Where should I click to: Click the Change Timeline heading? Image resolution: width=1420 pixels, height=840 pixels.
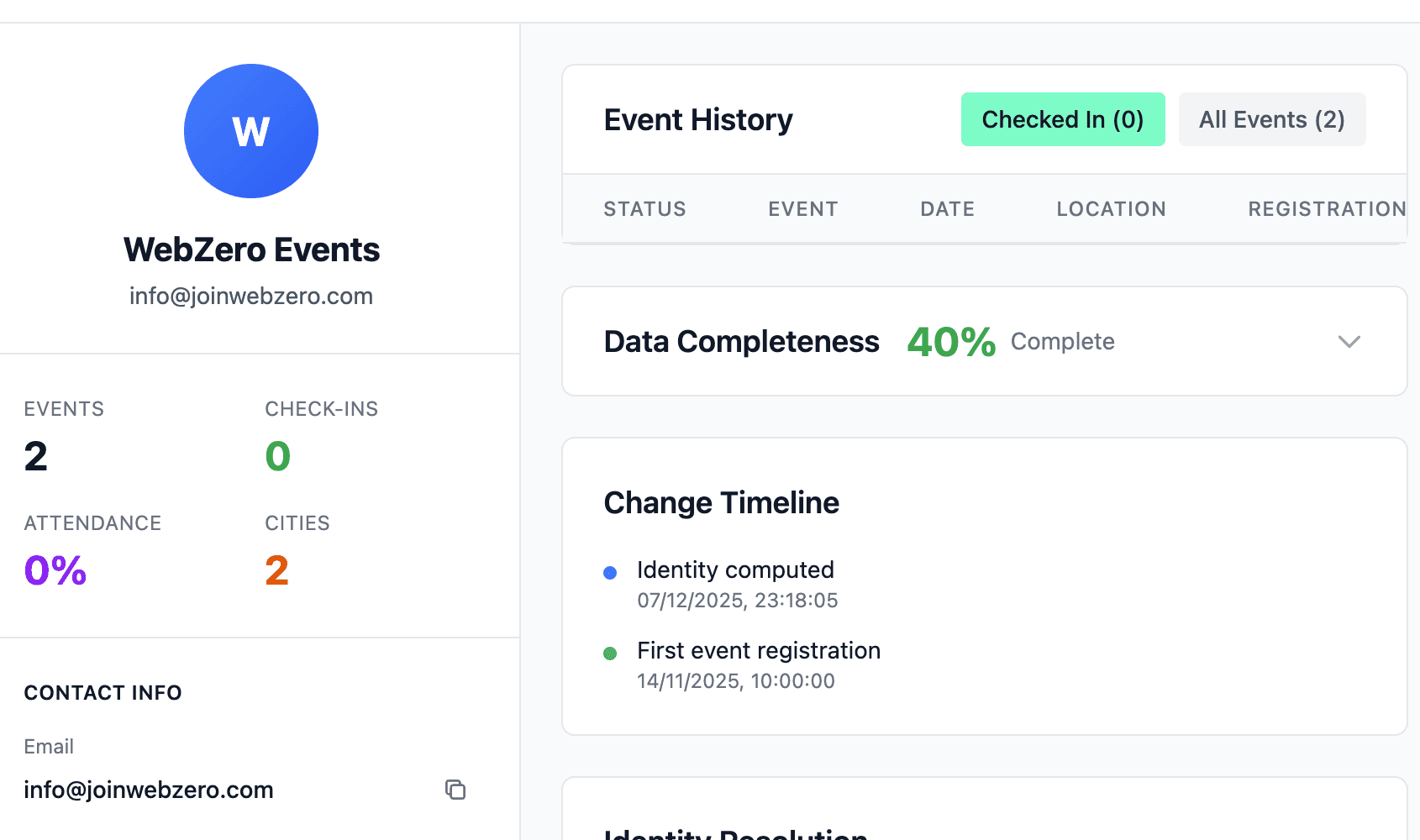pos(722,502)
